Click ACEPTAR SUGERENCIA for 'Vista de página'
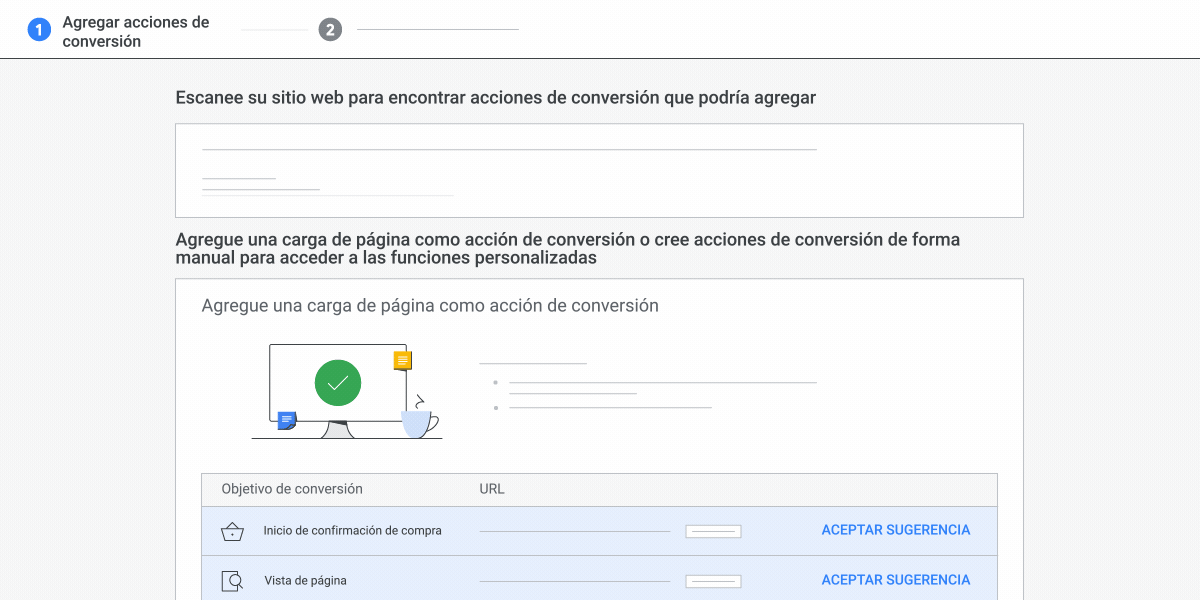The width and height of the screenshot is (1200, 600). pos(895,579)
